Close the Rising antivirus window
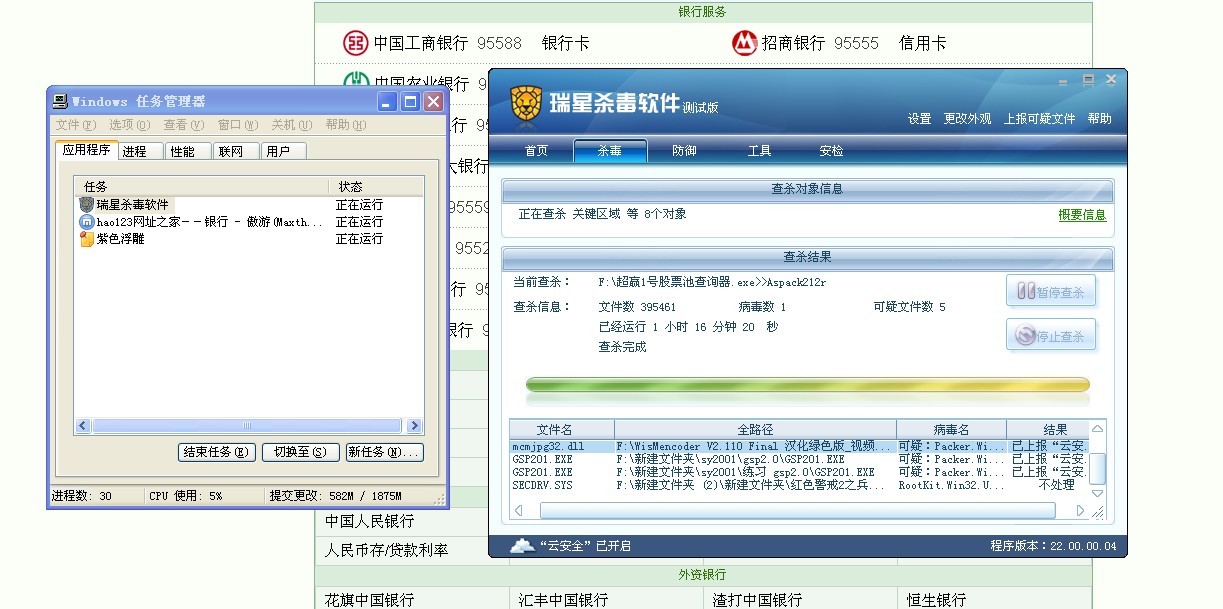Screen dimensions: 1223x609 [x=1110, y=80]
